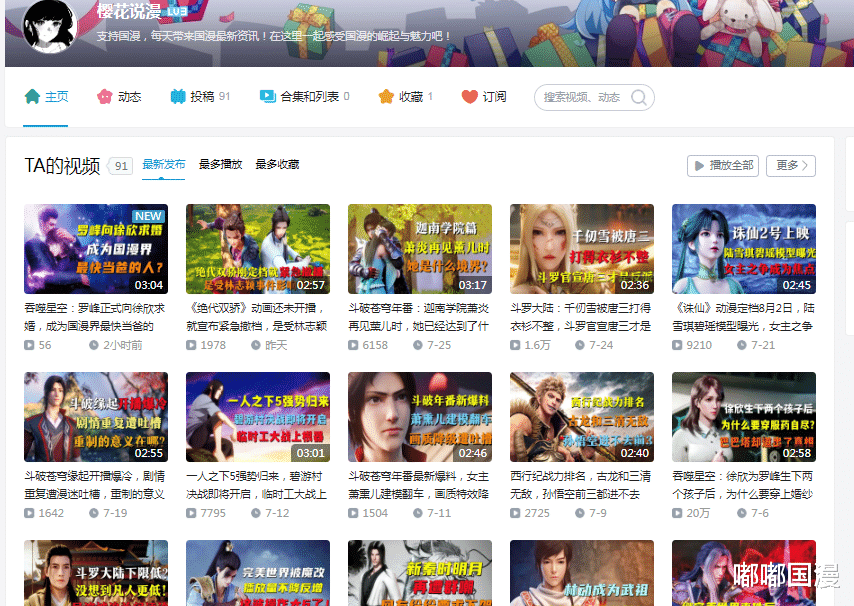This screenshot has width=854, height=606.
Task: Click the orange 收藏 star icon
Action: pyautogui.click(x=386, y=96)
